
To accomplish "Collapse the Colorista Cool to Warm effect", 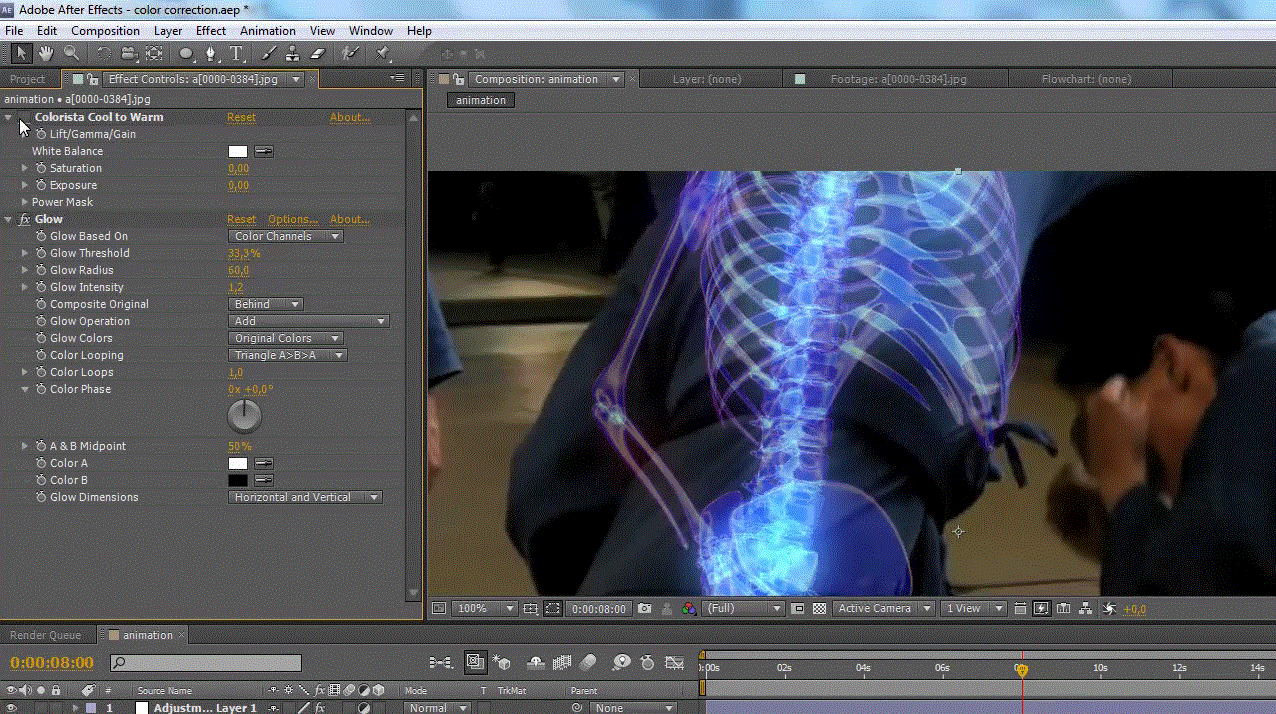I will tap(9, 117).
